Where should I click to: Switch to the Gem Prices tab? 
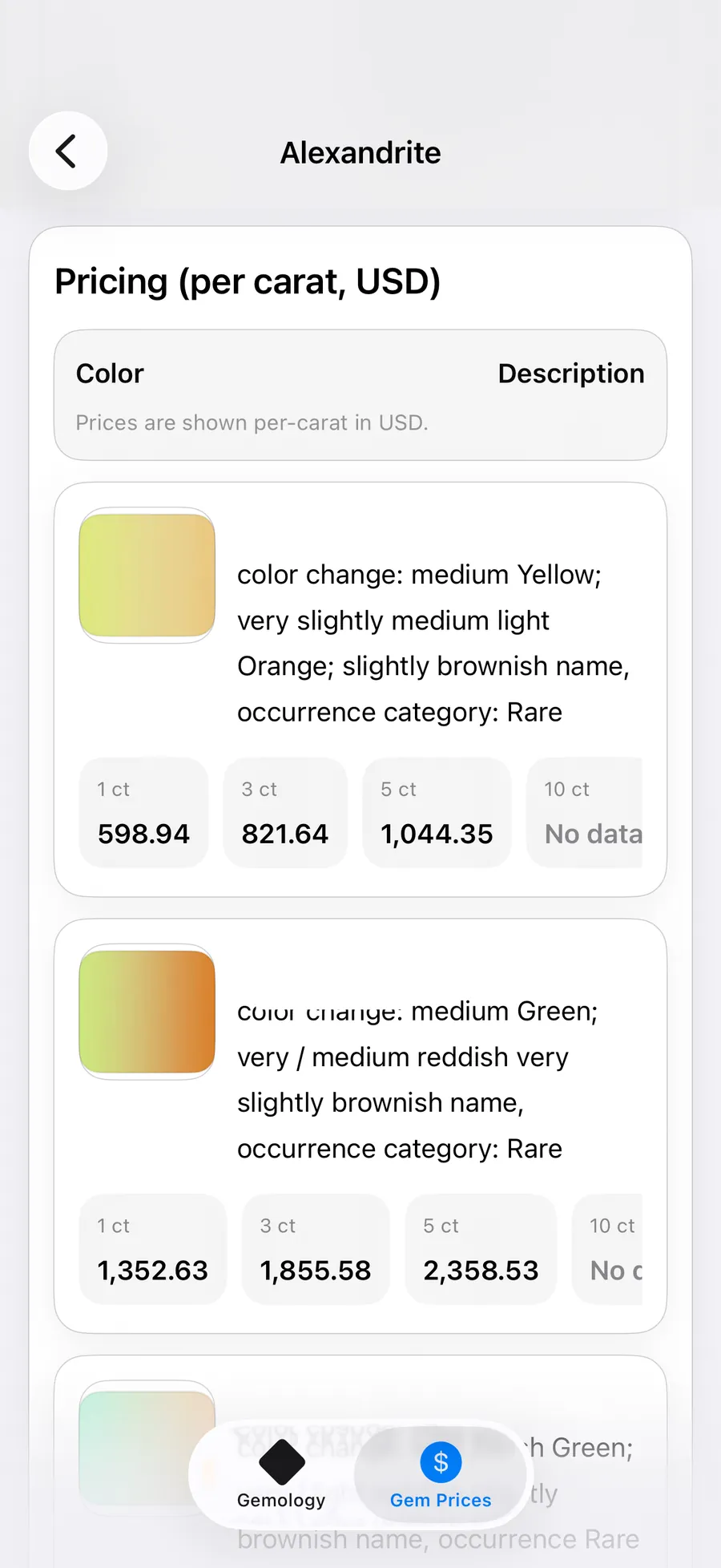[x=440, y=1475]
